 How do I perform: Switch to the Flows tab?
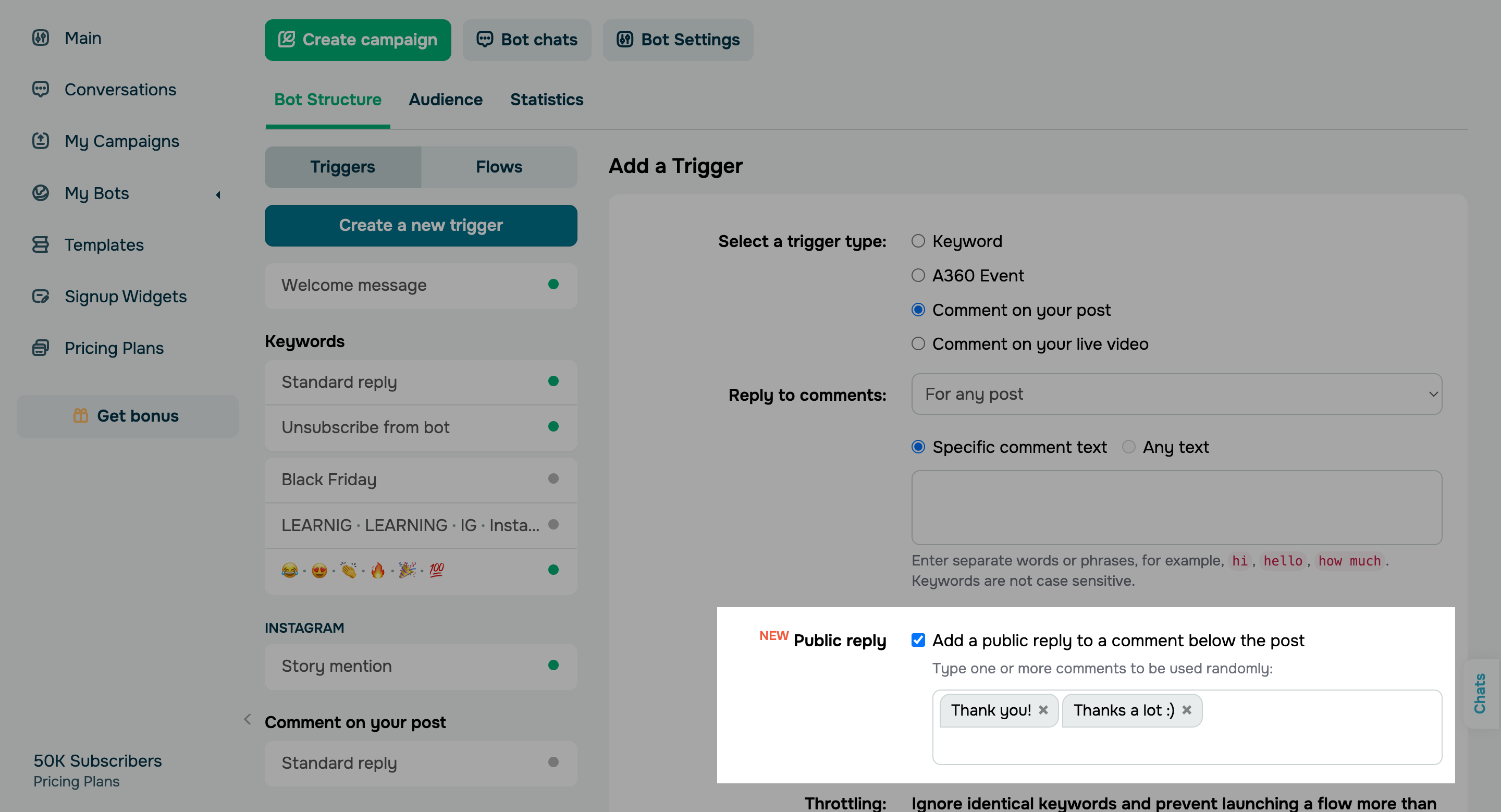point(498,167)
